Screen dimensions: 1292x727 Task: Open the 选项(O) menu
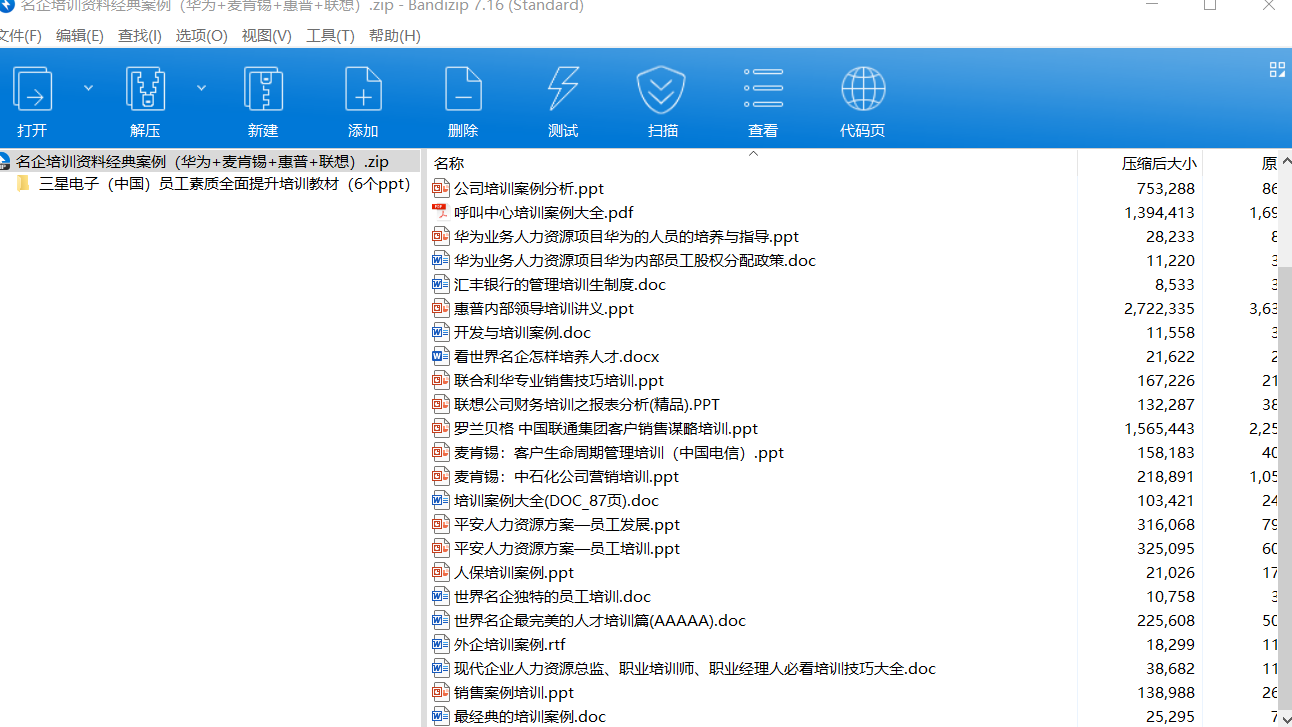203,36
